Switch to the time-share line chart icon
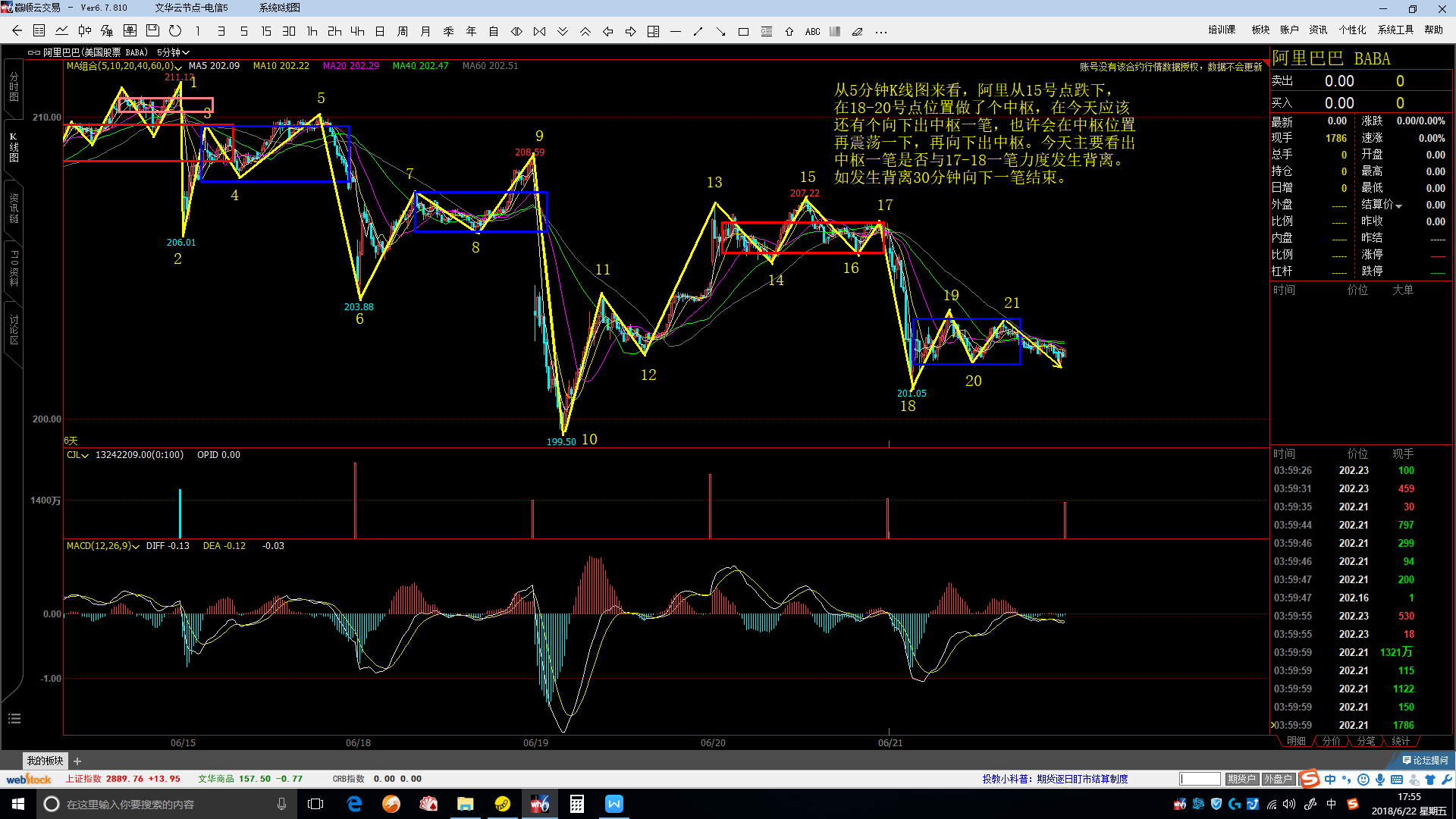This screenshot has width=1456, height=819. click(x=62, y=31)
